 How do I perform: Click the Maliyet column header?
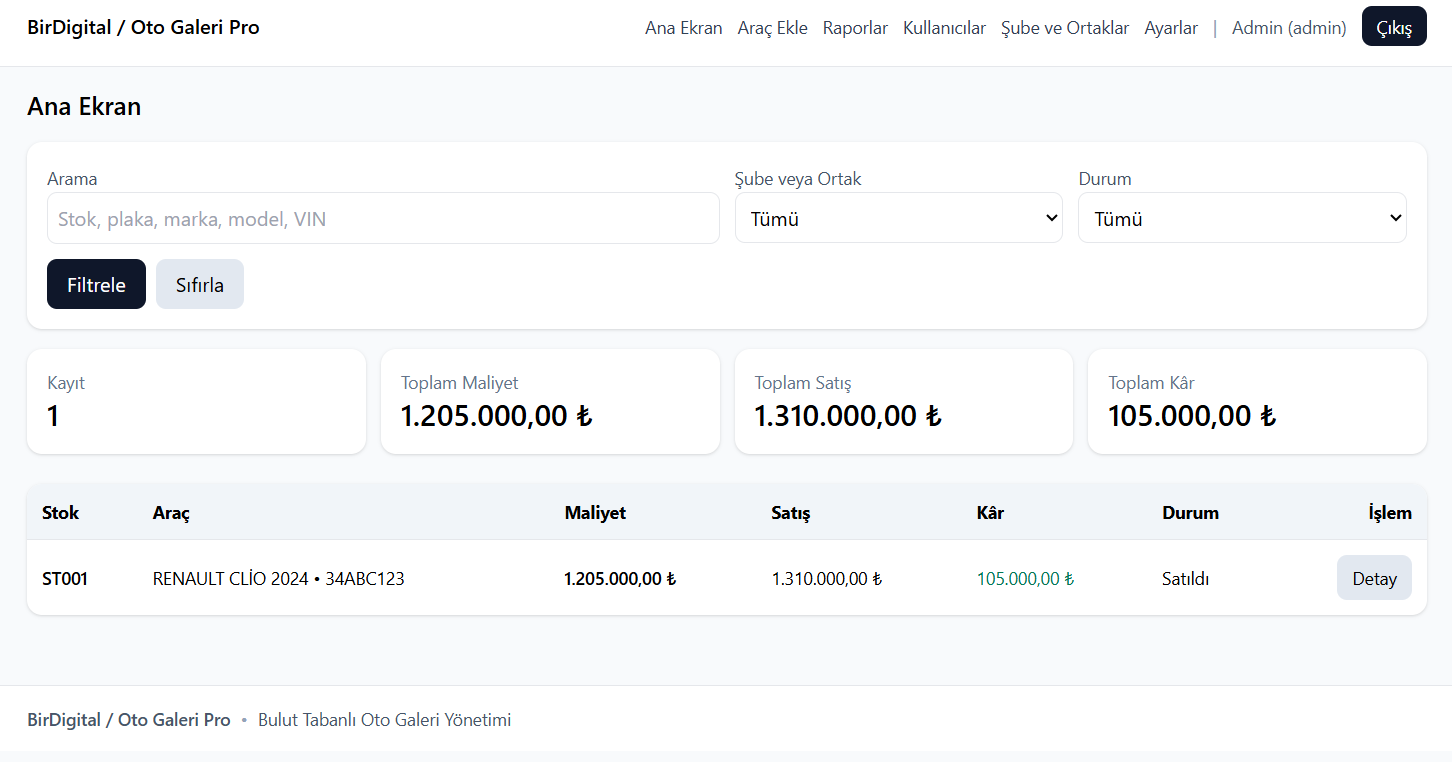pos(595,513)
